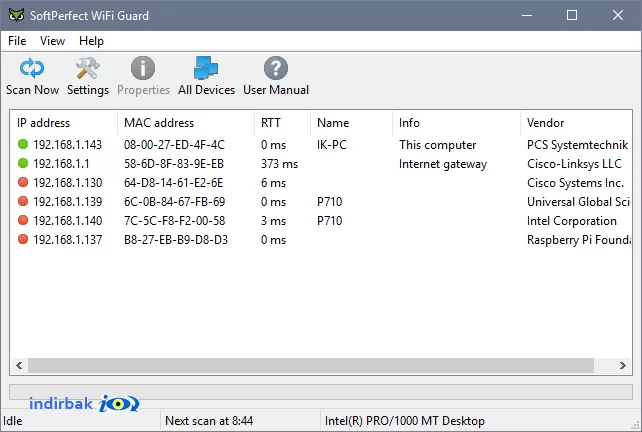Open the View menu
642x432 pixels.
tap(52, 41)
